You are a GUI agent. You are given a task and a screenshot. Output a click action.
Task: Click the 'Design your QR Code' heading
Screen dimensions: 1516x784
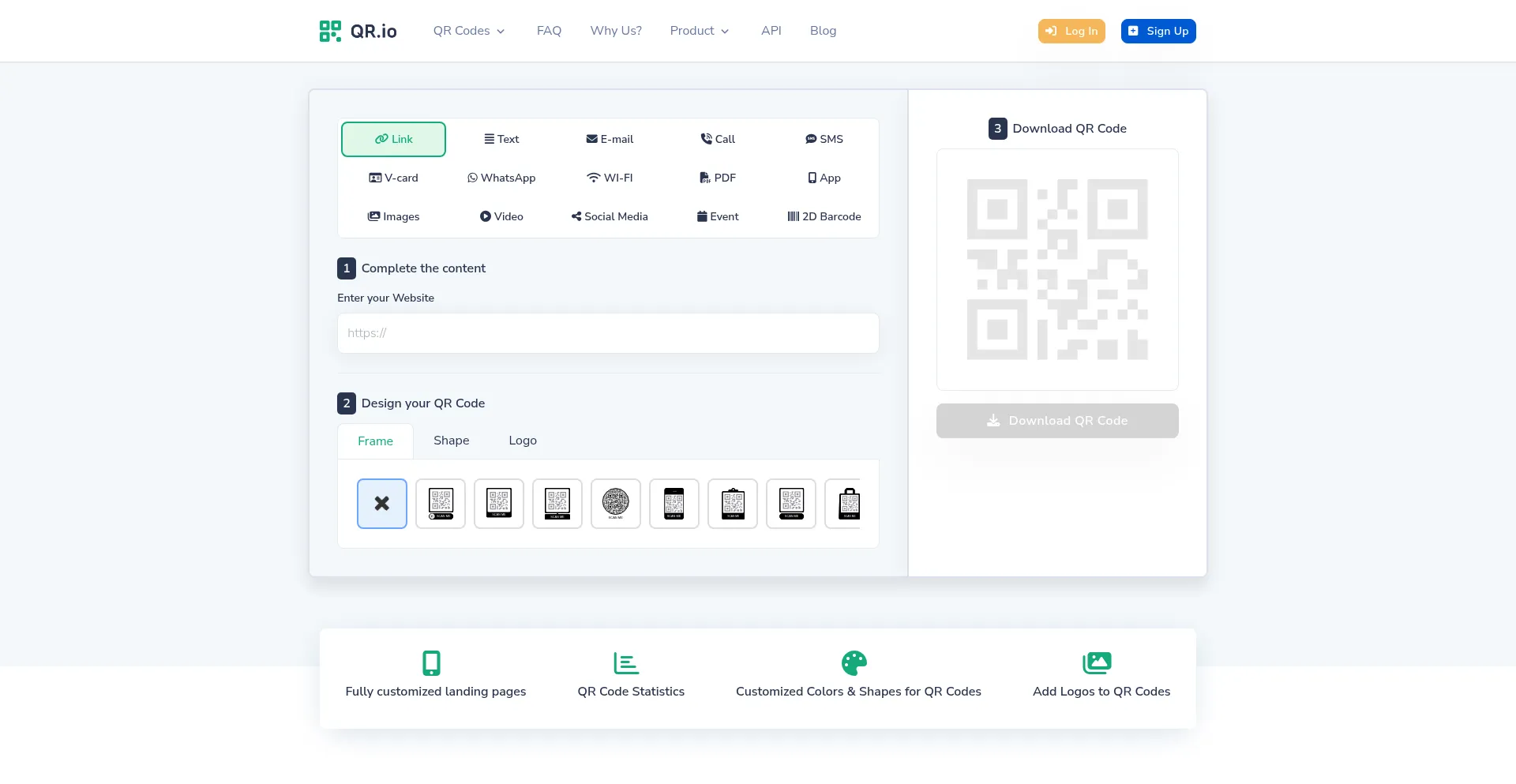pos(423,403)
